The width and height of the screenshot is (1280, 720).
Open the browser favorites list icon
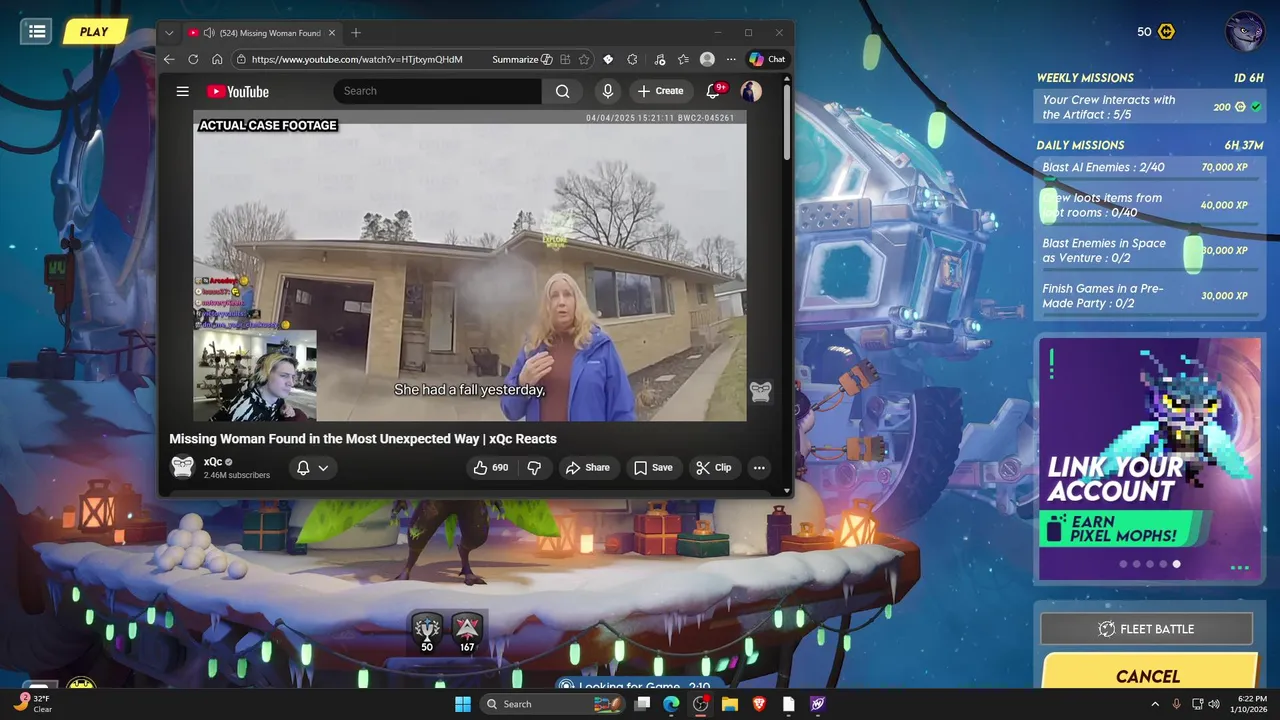coord(683,59)
